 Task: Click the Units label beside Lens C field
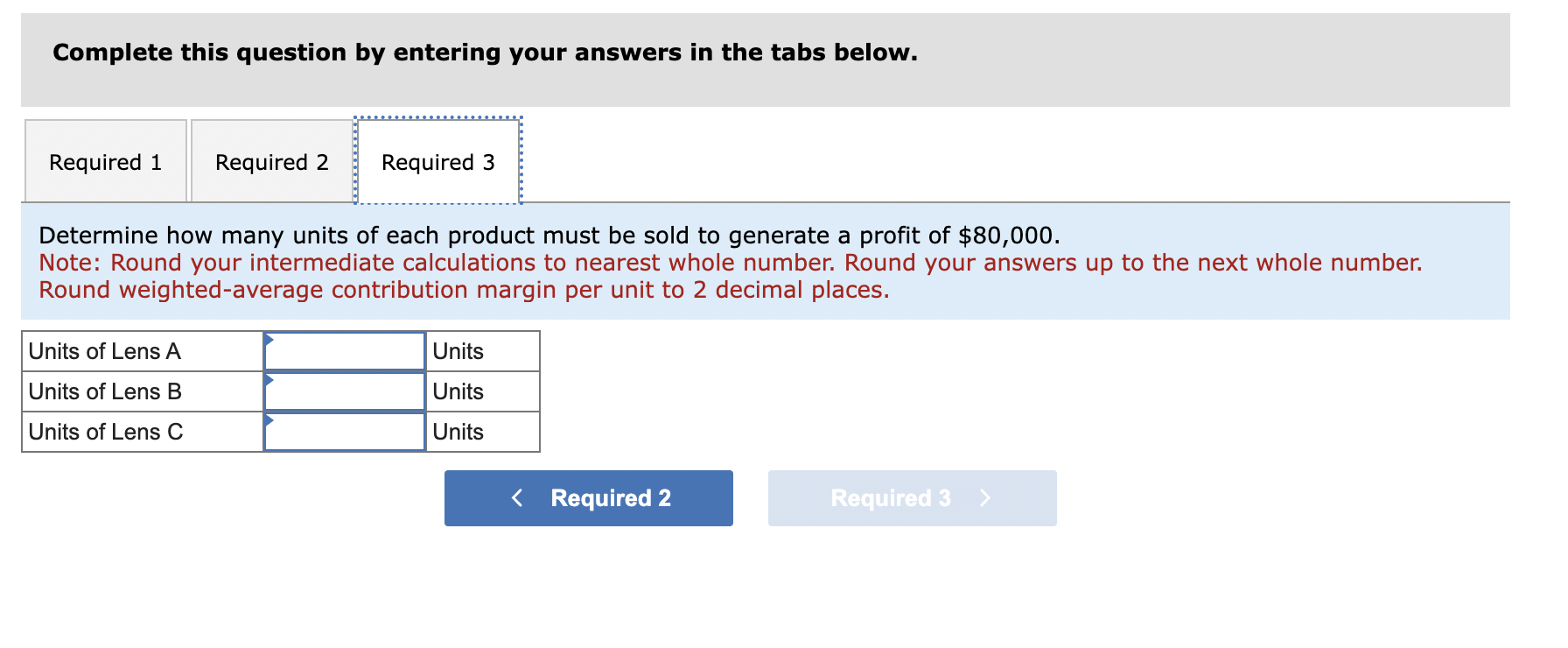458,431
